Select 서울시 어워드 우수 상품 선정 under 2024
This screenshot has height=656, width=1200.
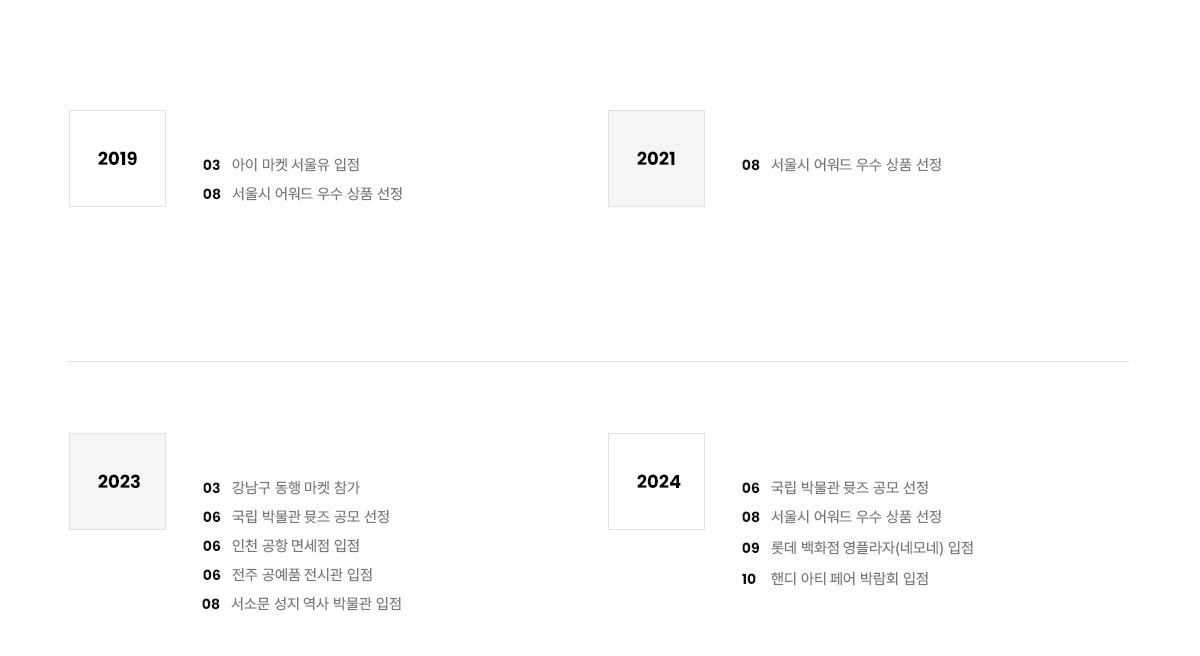[x=856, y=517]
